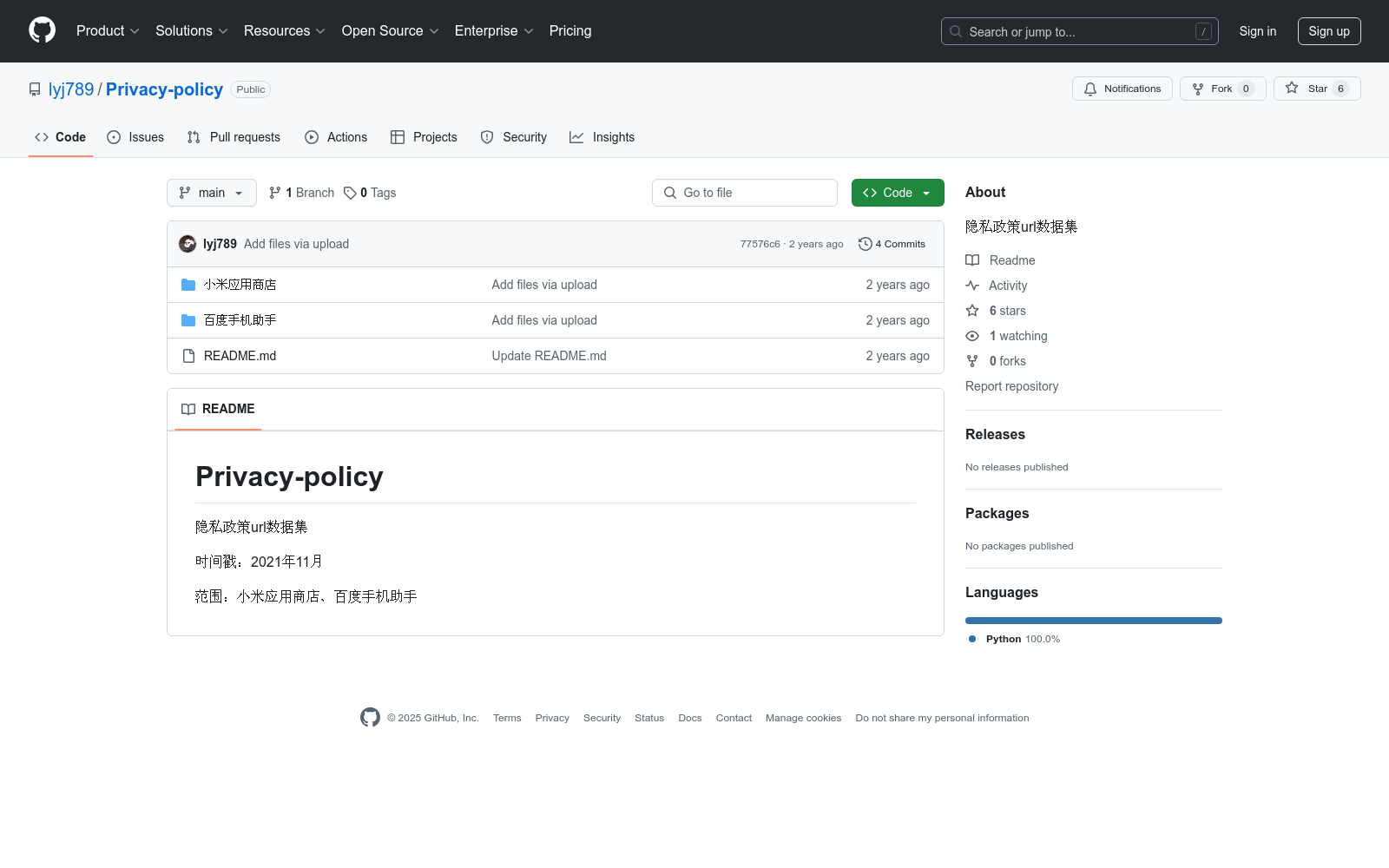Expand the Product menu

click(x=108, y=31)
